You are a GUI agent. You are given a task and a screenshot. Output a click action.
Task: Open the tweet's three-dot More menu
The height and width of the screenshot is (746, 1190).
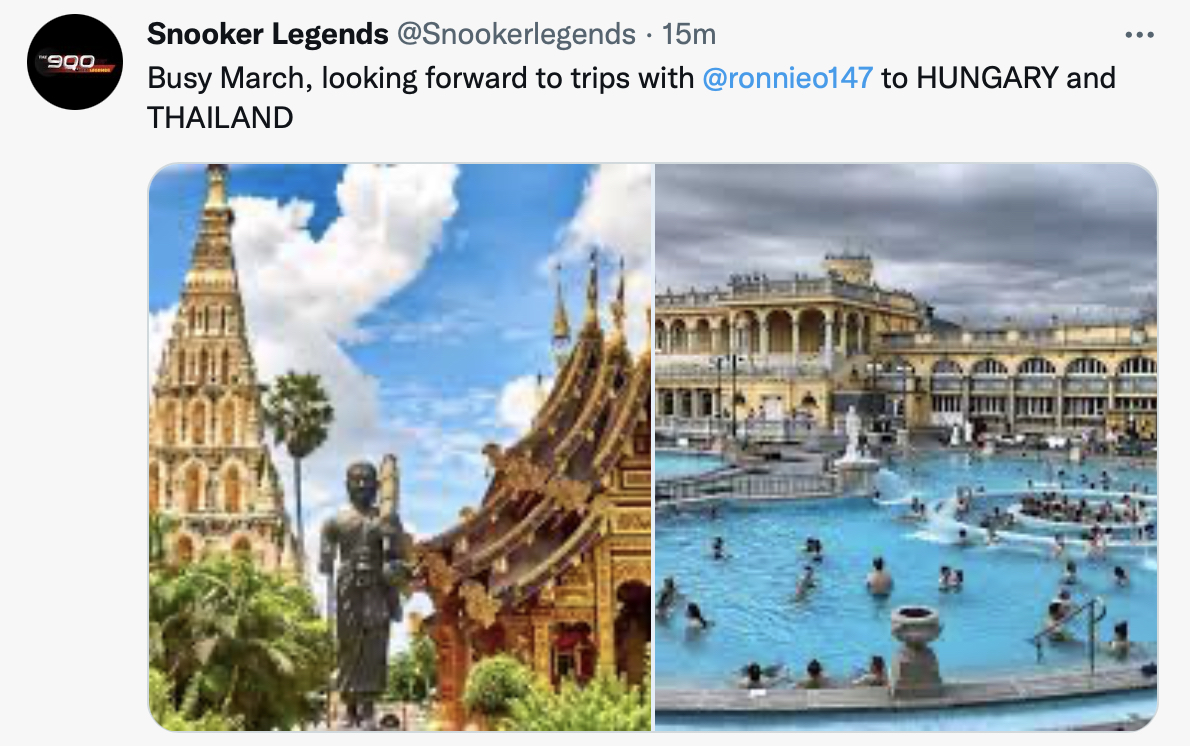[1139, 35]
